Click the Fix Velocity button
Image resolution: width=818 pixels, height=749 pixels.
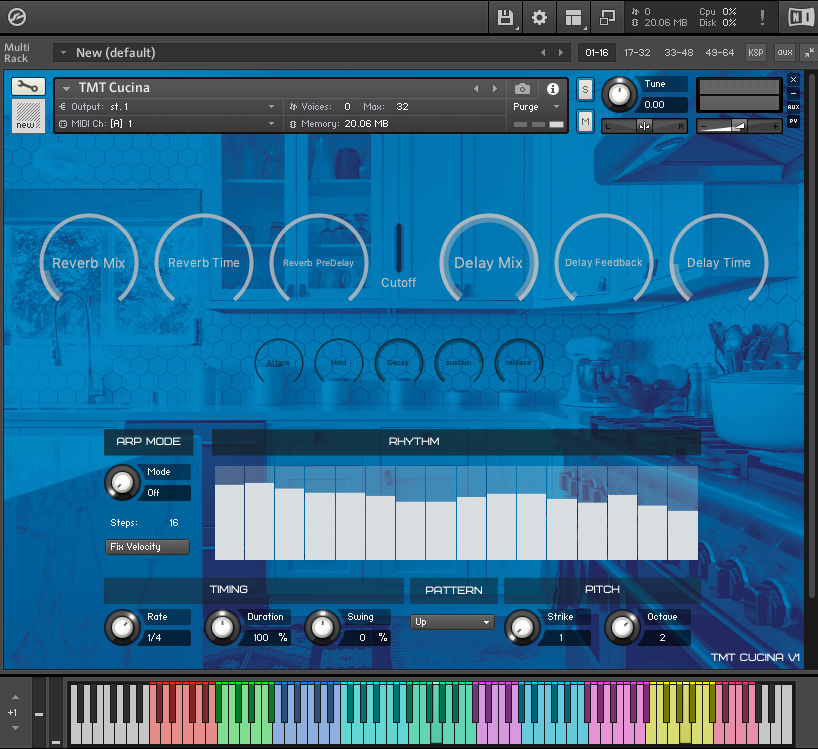[x=147, y=547]
